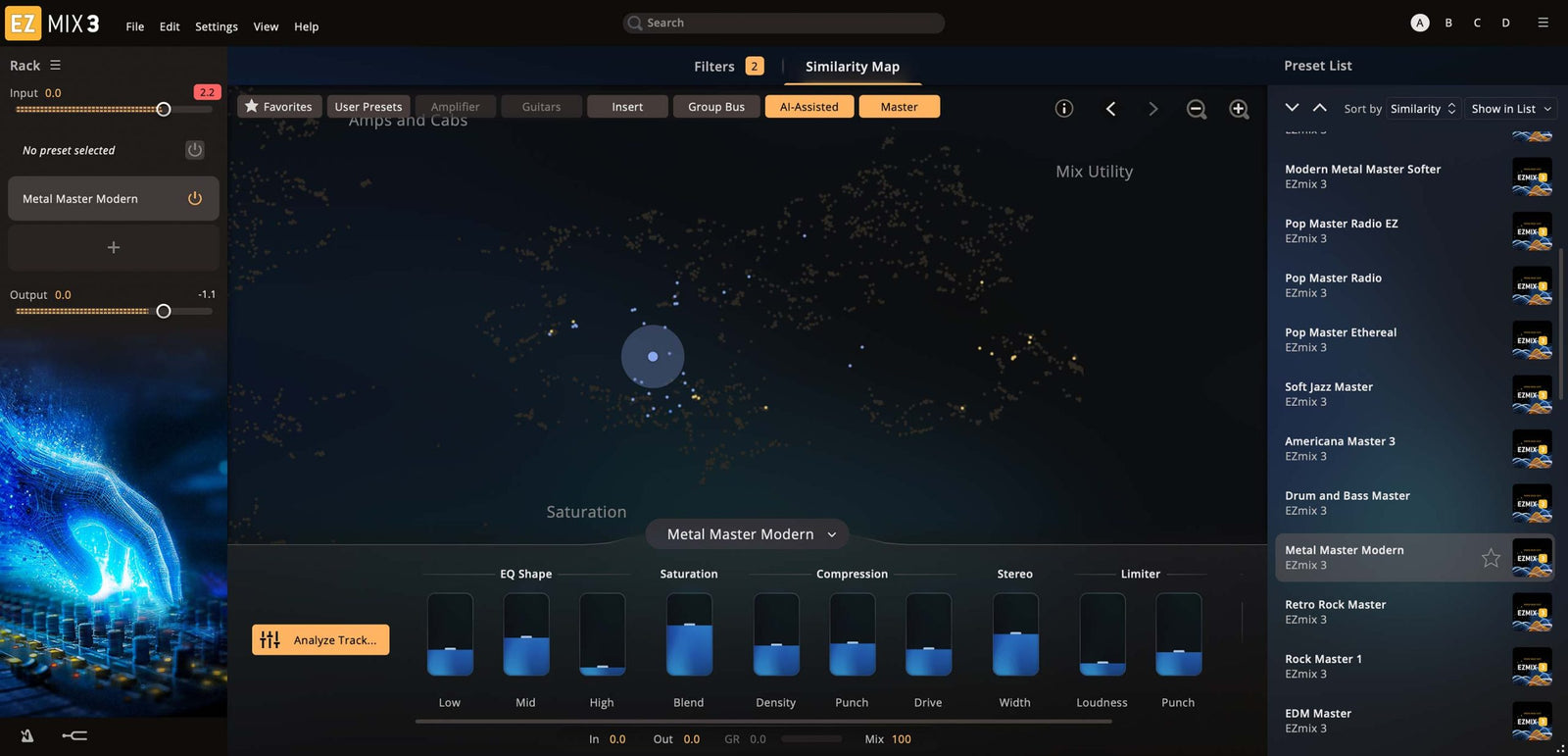The image size is (1568, 756).
Task: Select Soft Jazz Master preset
Action: [1417, 394]
